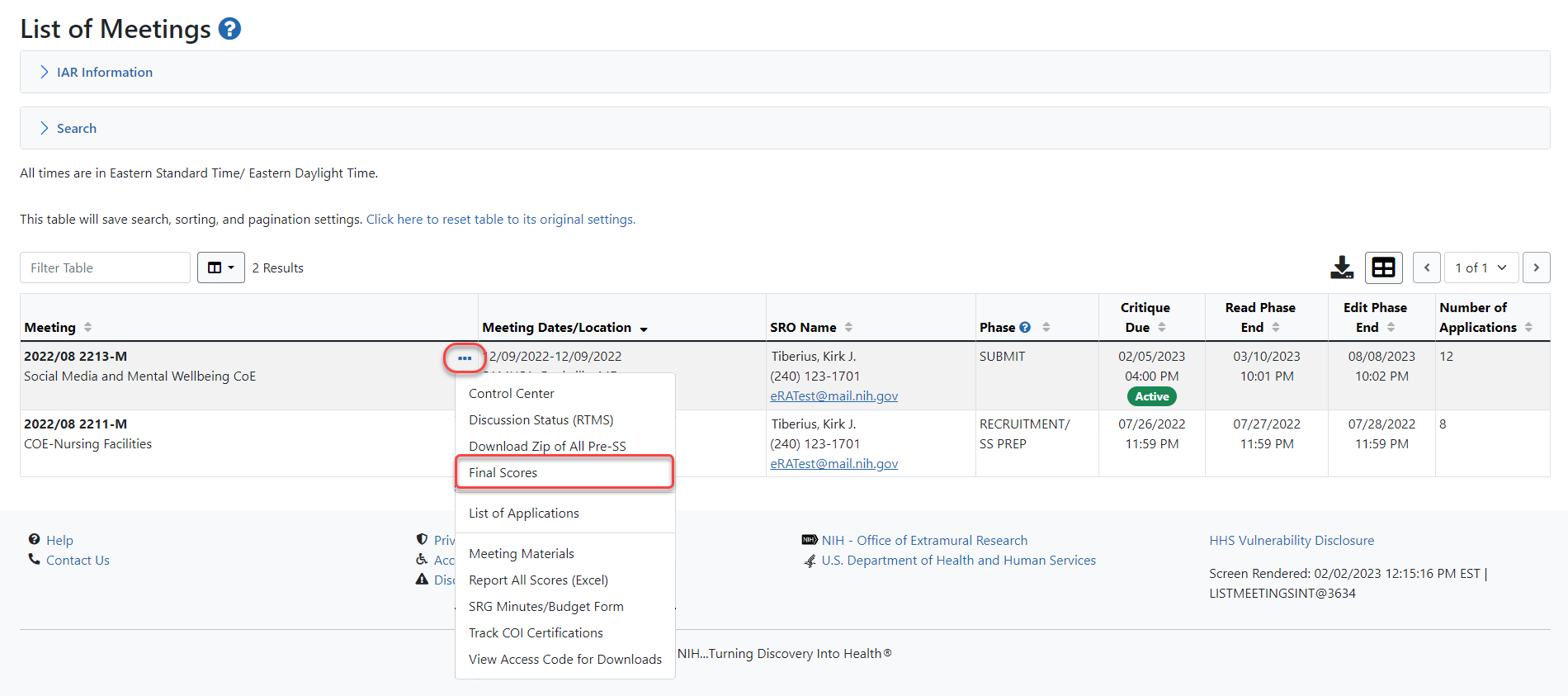This screenshot has height=696, width=1568.
Task: Sort by the Meeting column arrows
Action: pyautogui.click(x=87, y=328)
